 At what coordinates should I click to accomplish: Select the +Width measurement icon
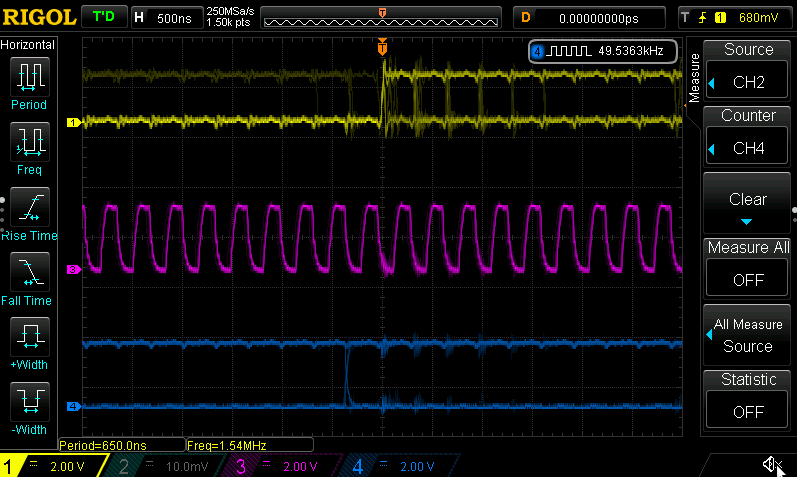[29, 336]
